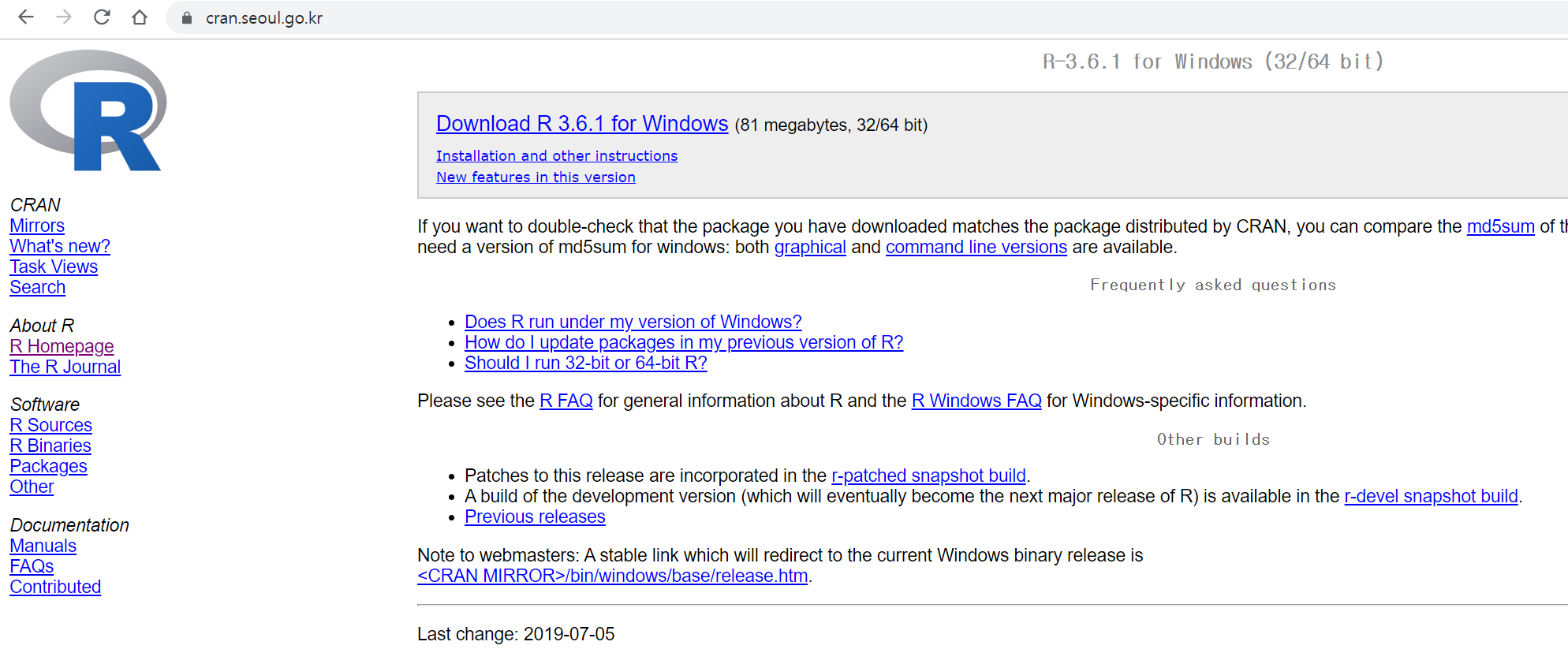Image resolution: width=1568 pixels, height=664 pixels.
Task: Open the Other link under Software
Action: coord(32,487)
